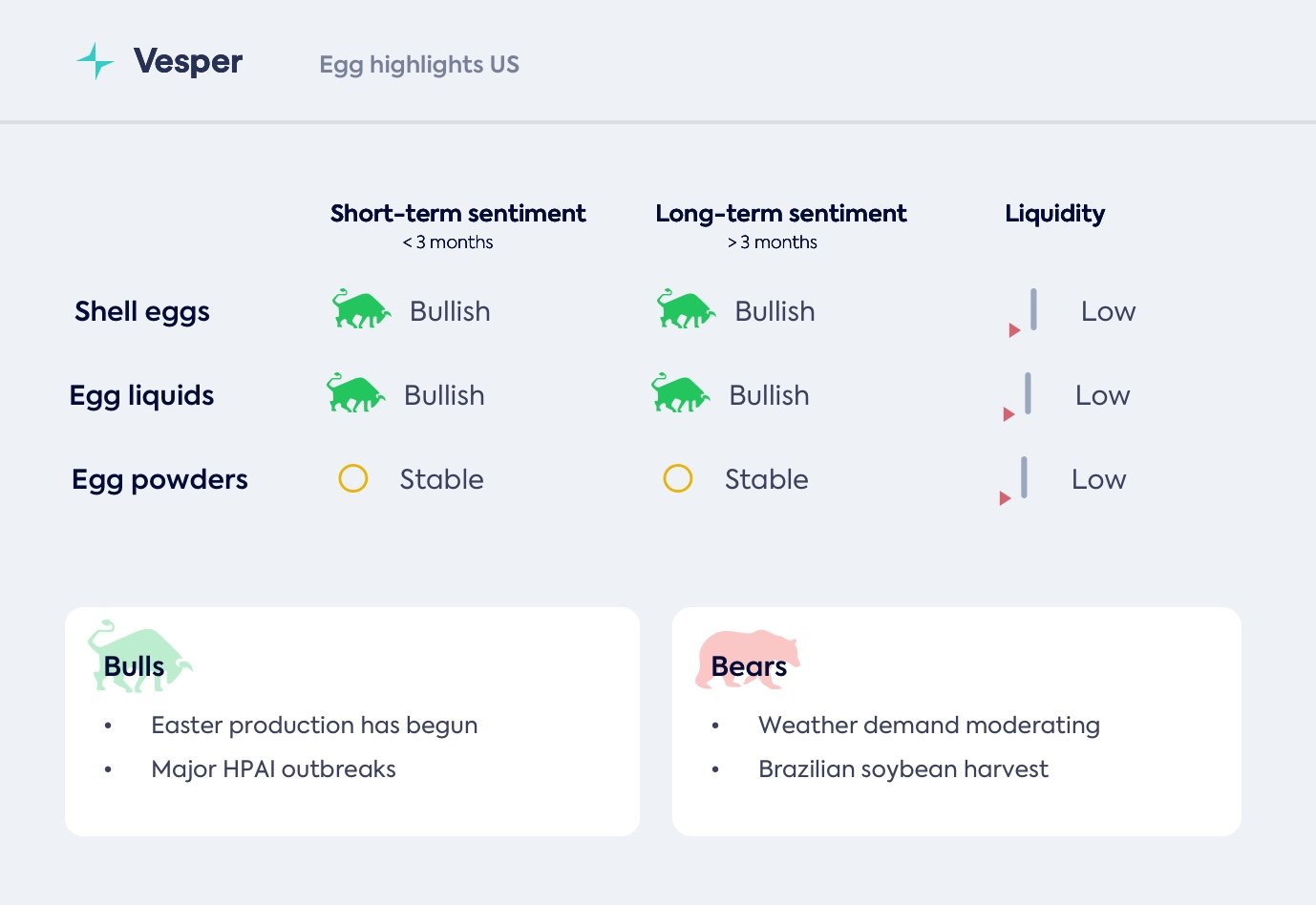Click the light green bull in Bulls card
Image resolution: width=1316 pixels, height=905 pixels.
(138, 656)
